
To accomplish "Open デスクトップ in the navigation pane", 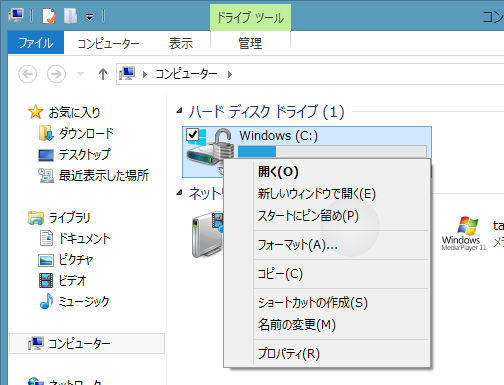I will [x=84, y=154].
